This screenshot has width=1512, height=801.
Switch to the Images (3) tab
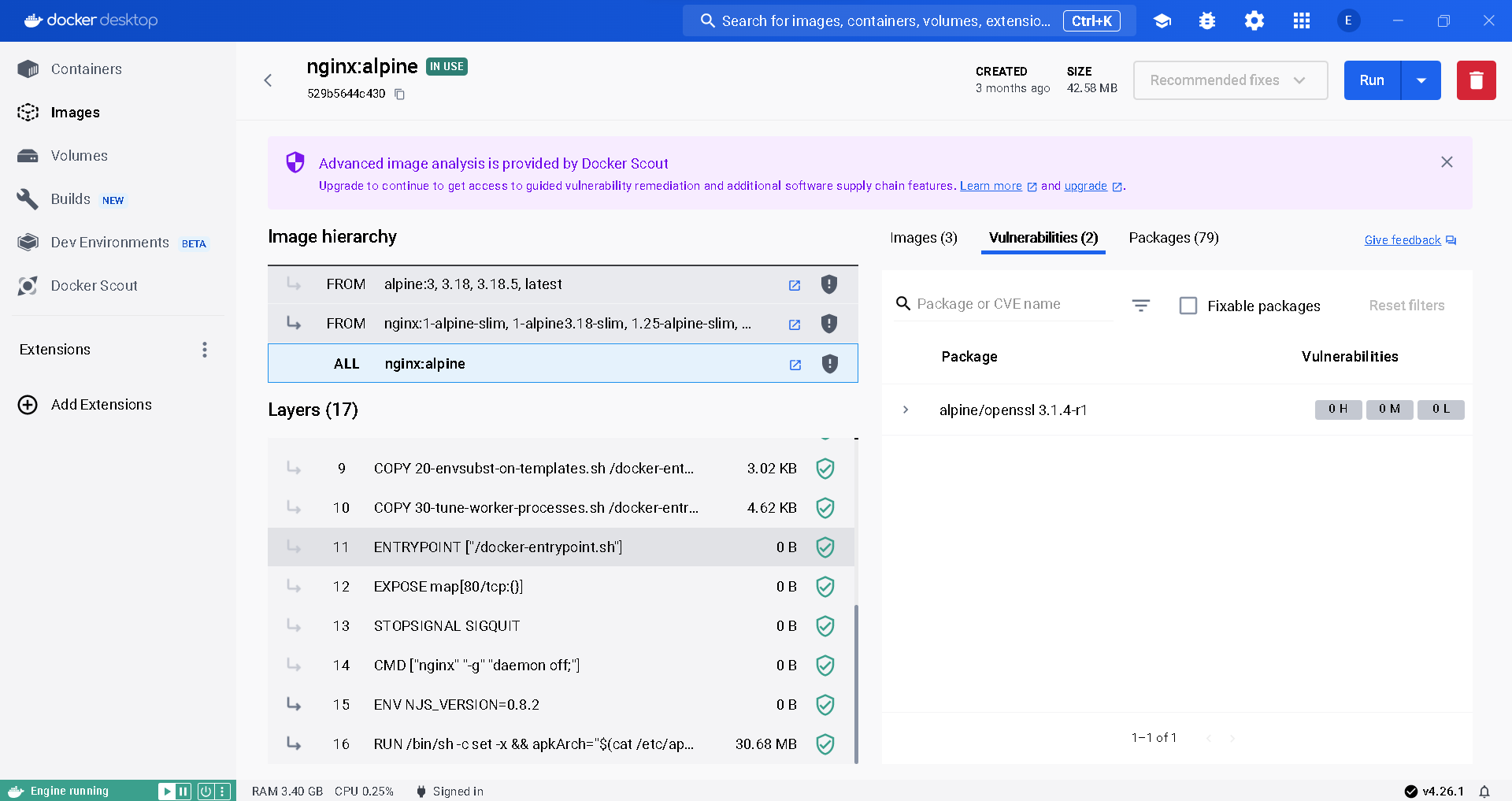923,238
